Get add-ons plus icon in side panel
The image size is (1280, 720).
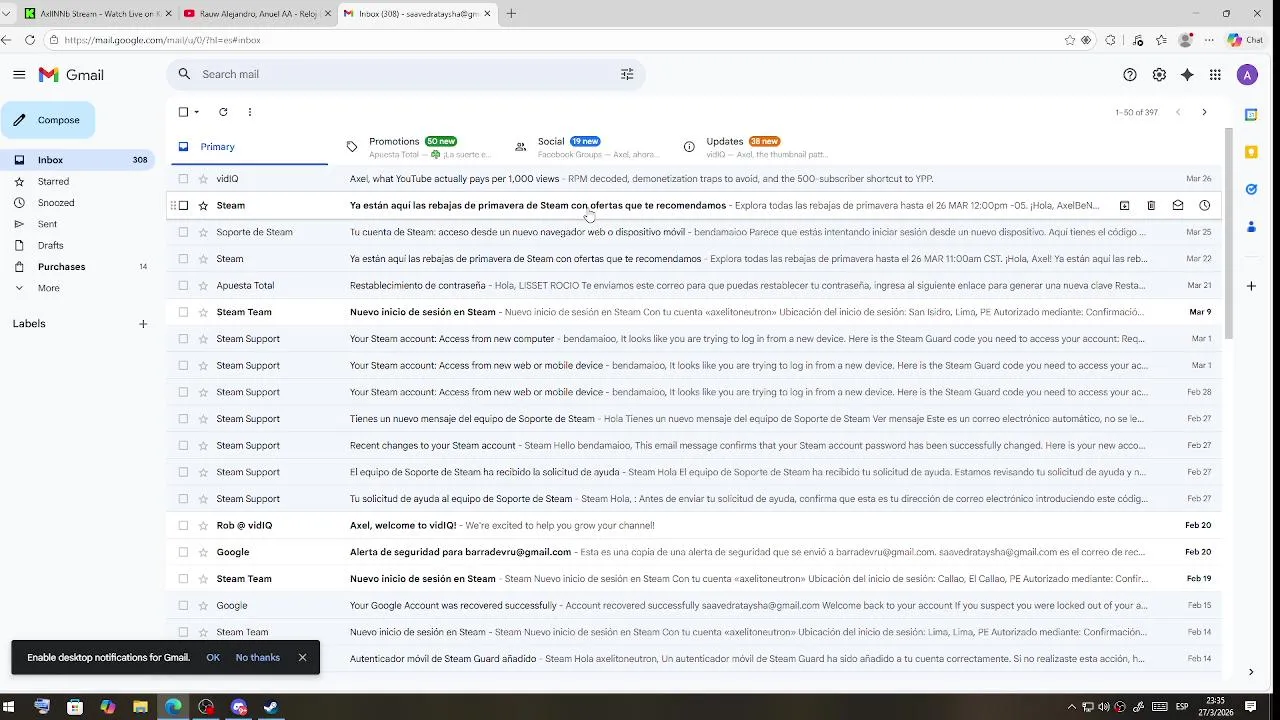pyautogui.click(x=1251, y=286)
